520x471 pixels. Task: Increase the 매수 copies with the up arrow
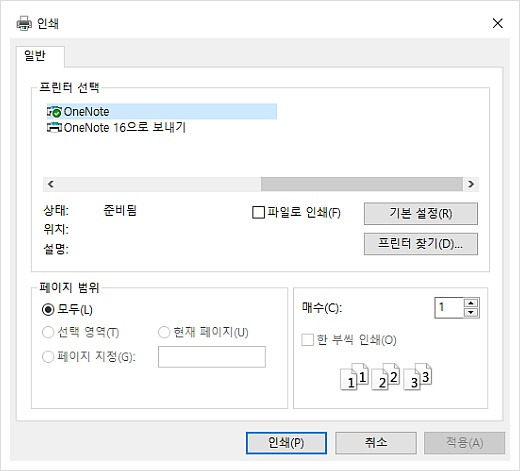click(471, 303)
